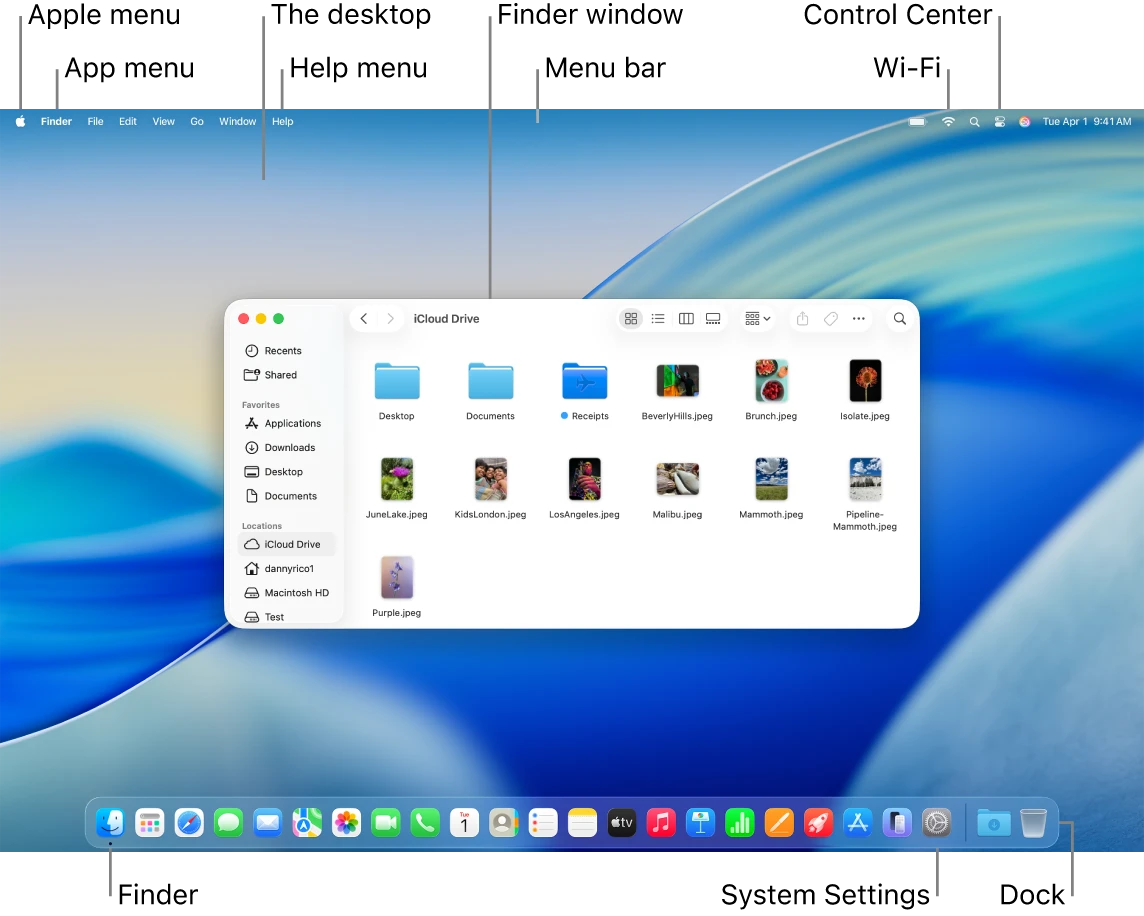
Task: Open Launchpad from the Dock
Action: tap(150, 822)
